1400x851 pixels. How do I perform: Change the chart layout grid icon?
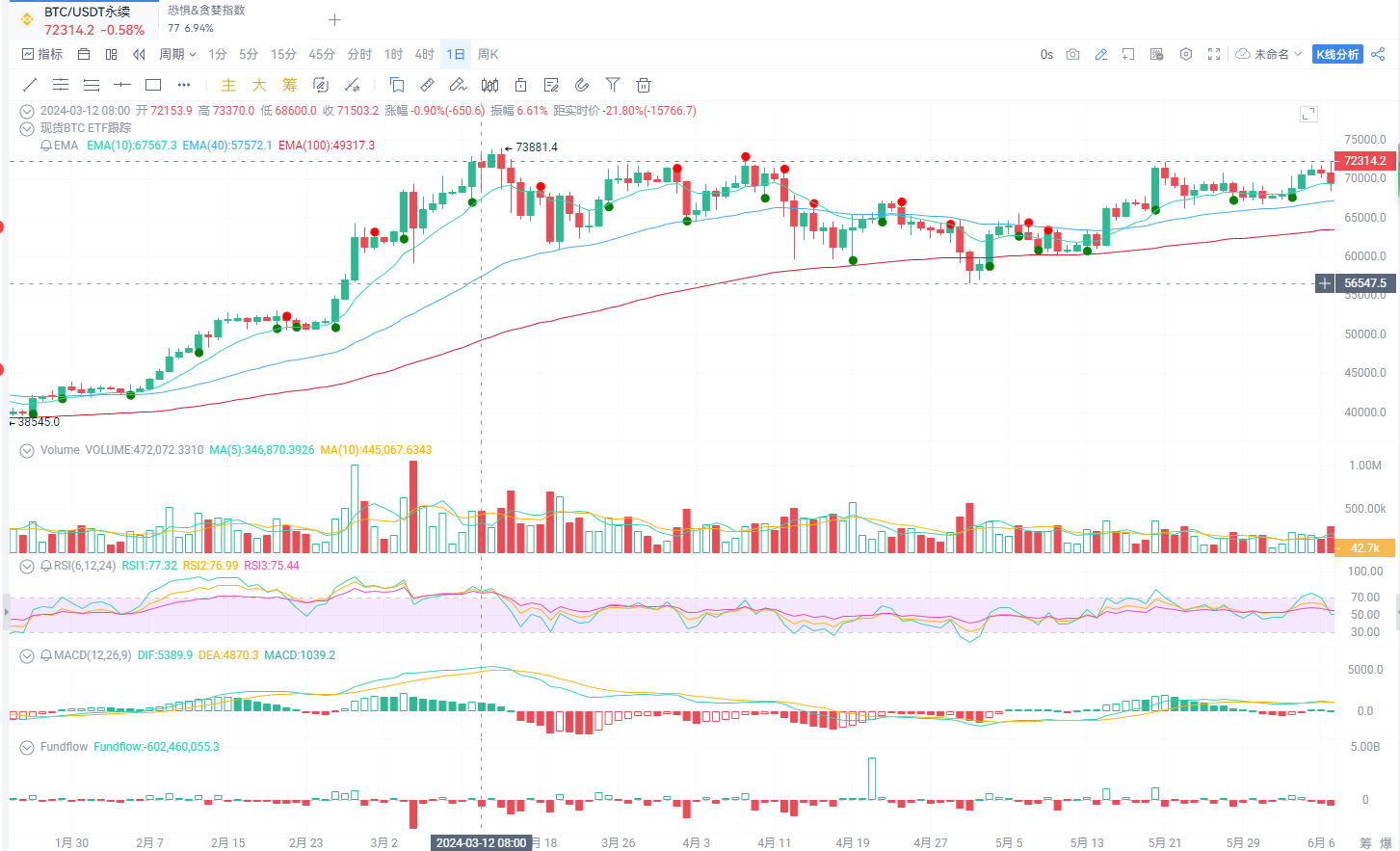(112, 55)
